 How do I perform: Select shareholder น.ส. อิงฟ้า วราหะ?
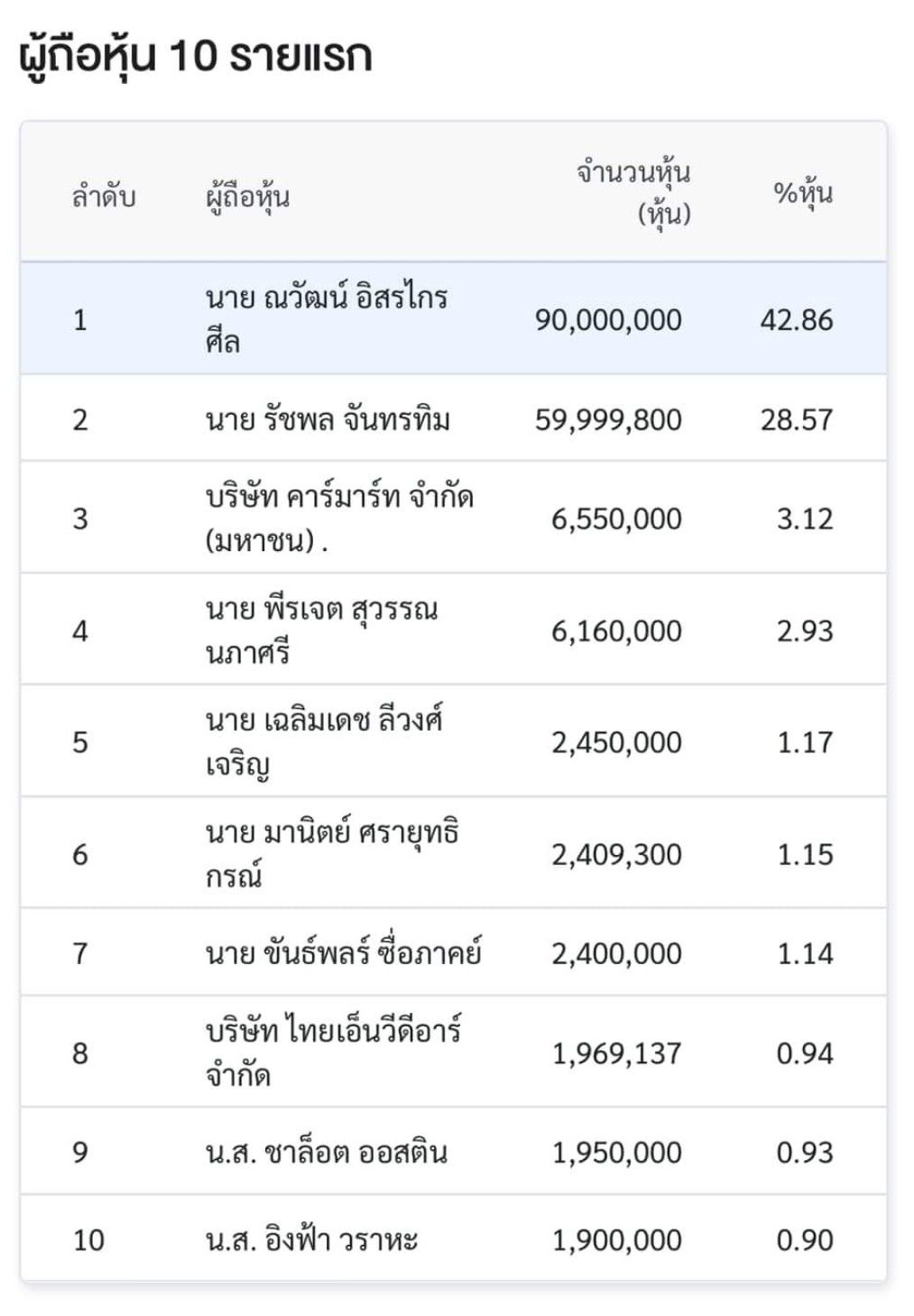coord(453,1238)
